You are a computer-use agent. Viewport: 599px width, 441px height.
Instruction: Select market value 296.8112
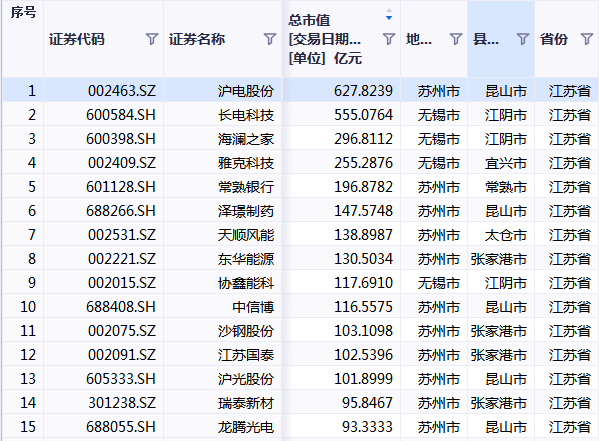click(x=363, y=139)
